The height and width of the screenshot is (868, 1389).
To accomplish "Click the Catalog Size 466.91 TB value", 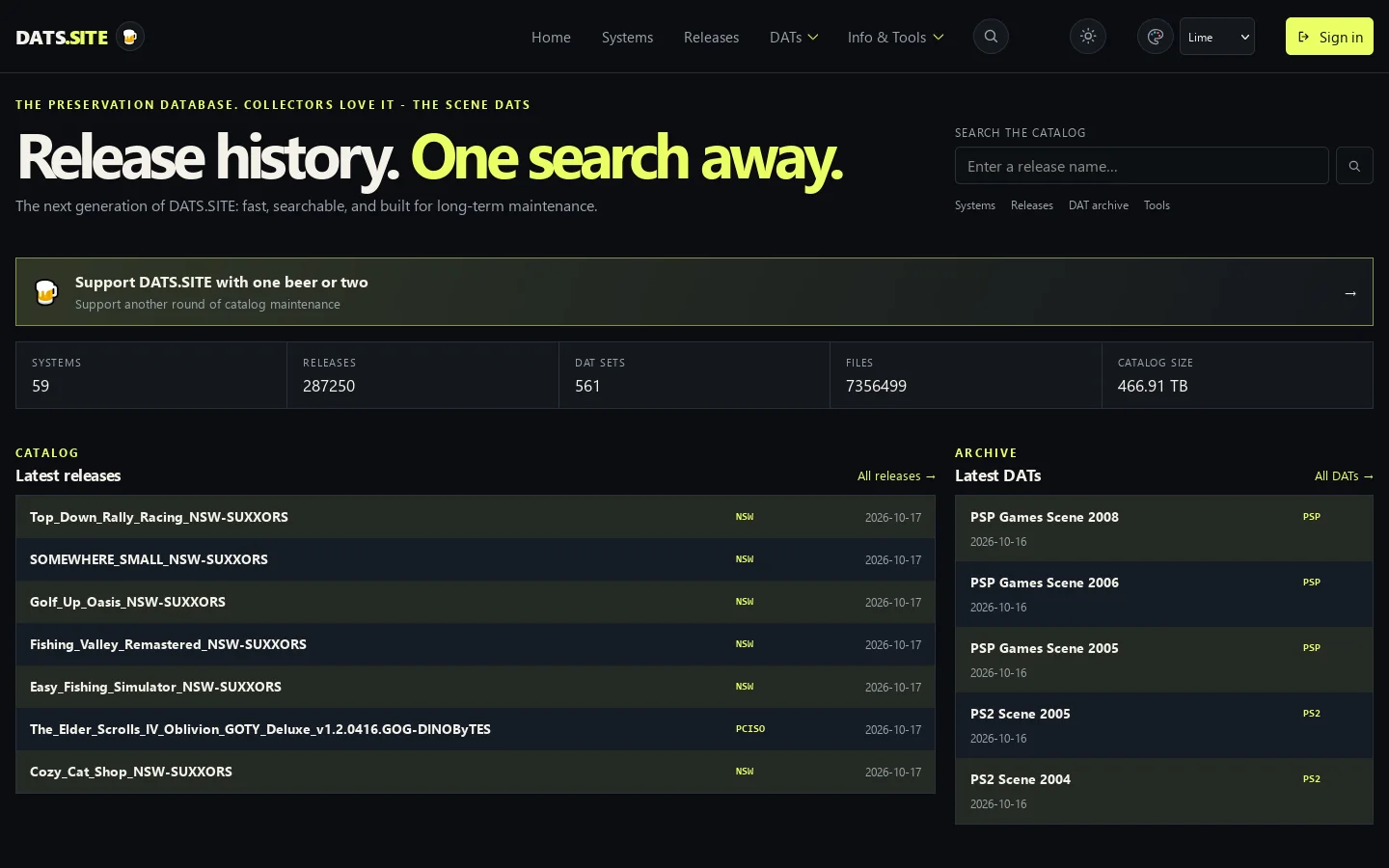I will pyautogui.click(x=1153, y=386).
